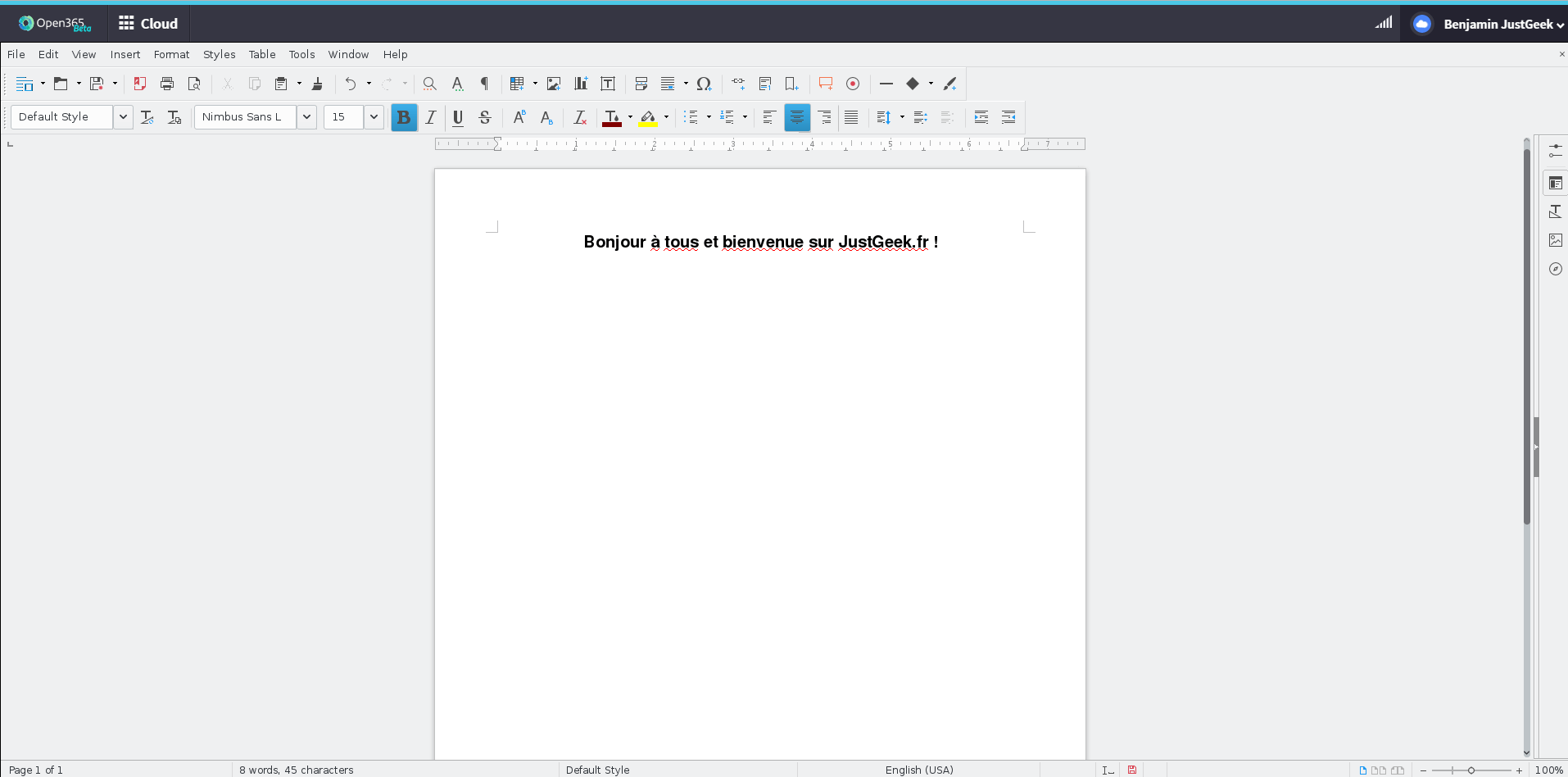Open the Format menu

pos(171,55)
